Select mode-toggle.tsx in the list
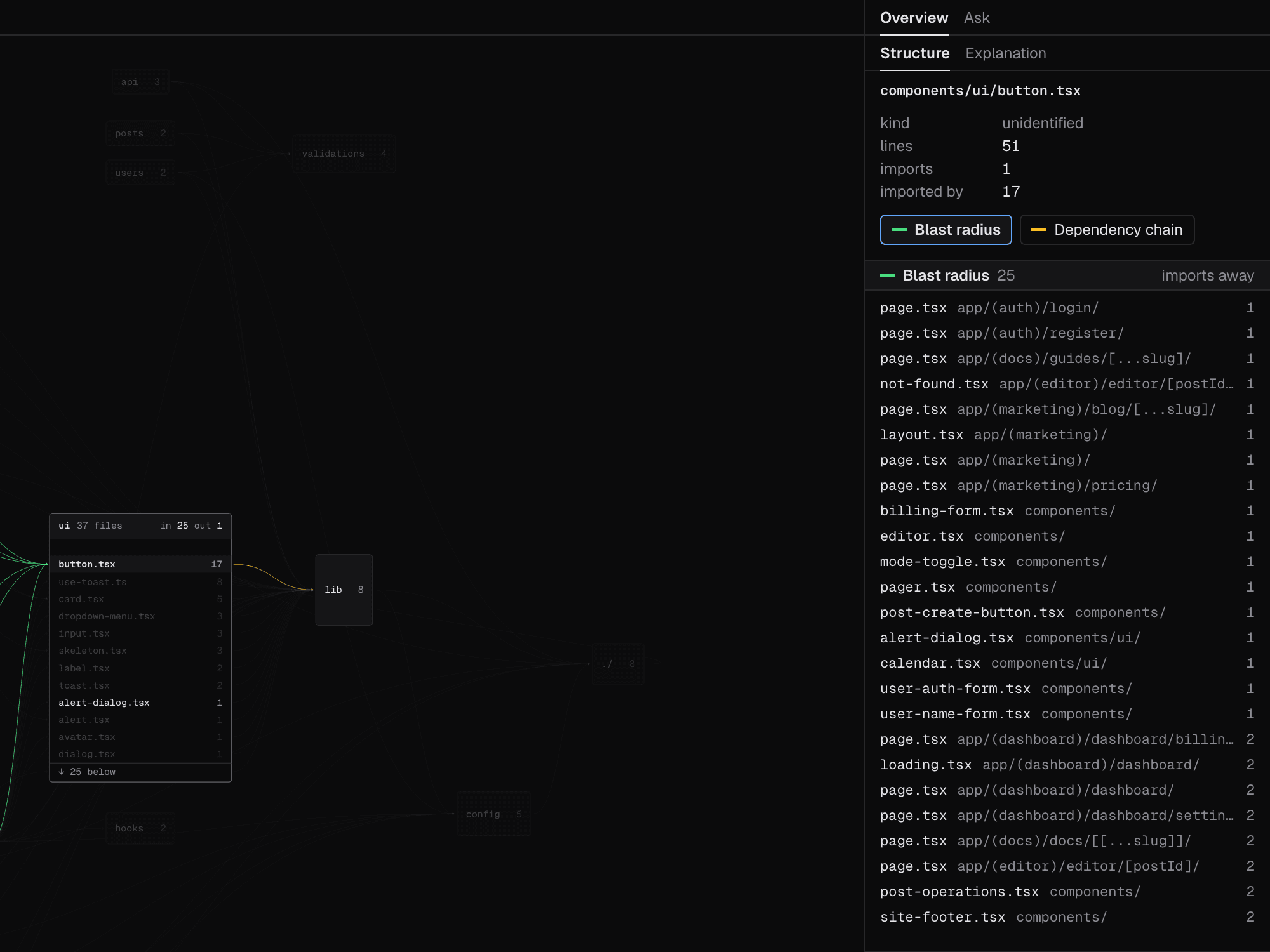The height and width of the screenshot is (952, 1270). (1067, 562)
